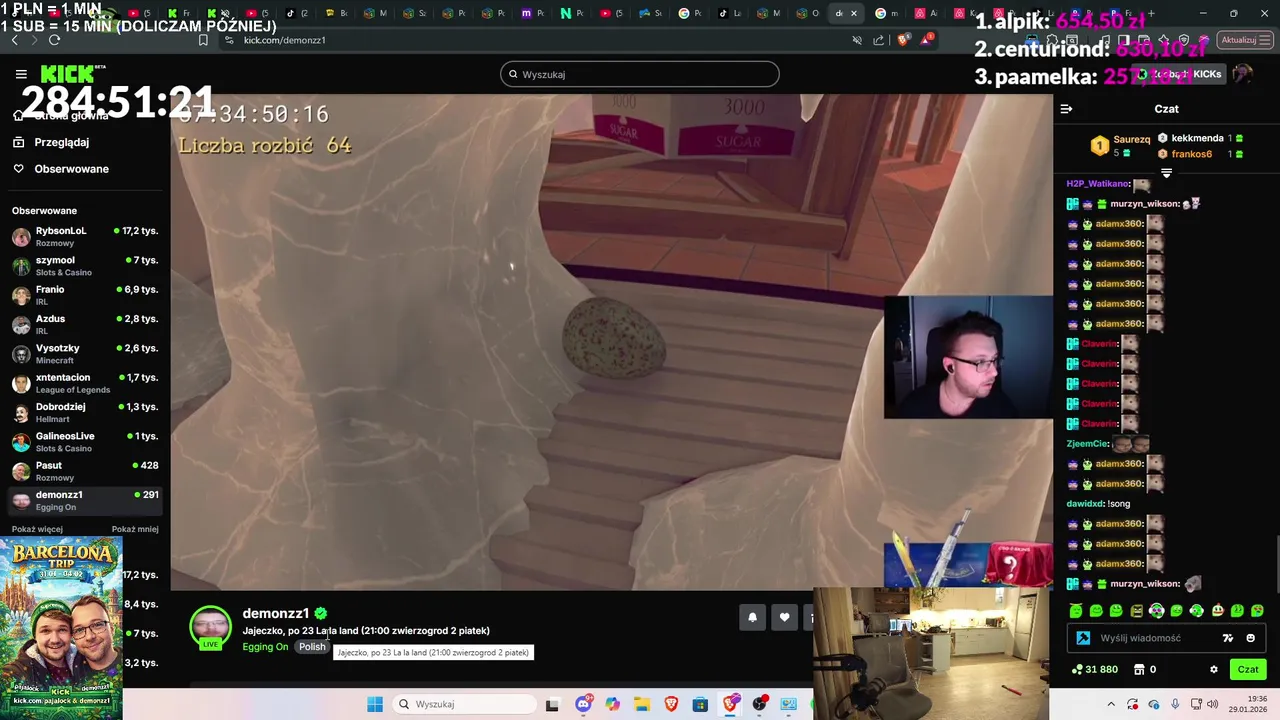Click the Kick logo

click(x=67, y=74)
